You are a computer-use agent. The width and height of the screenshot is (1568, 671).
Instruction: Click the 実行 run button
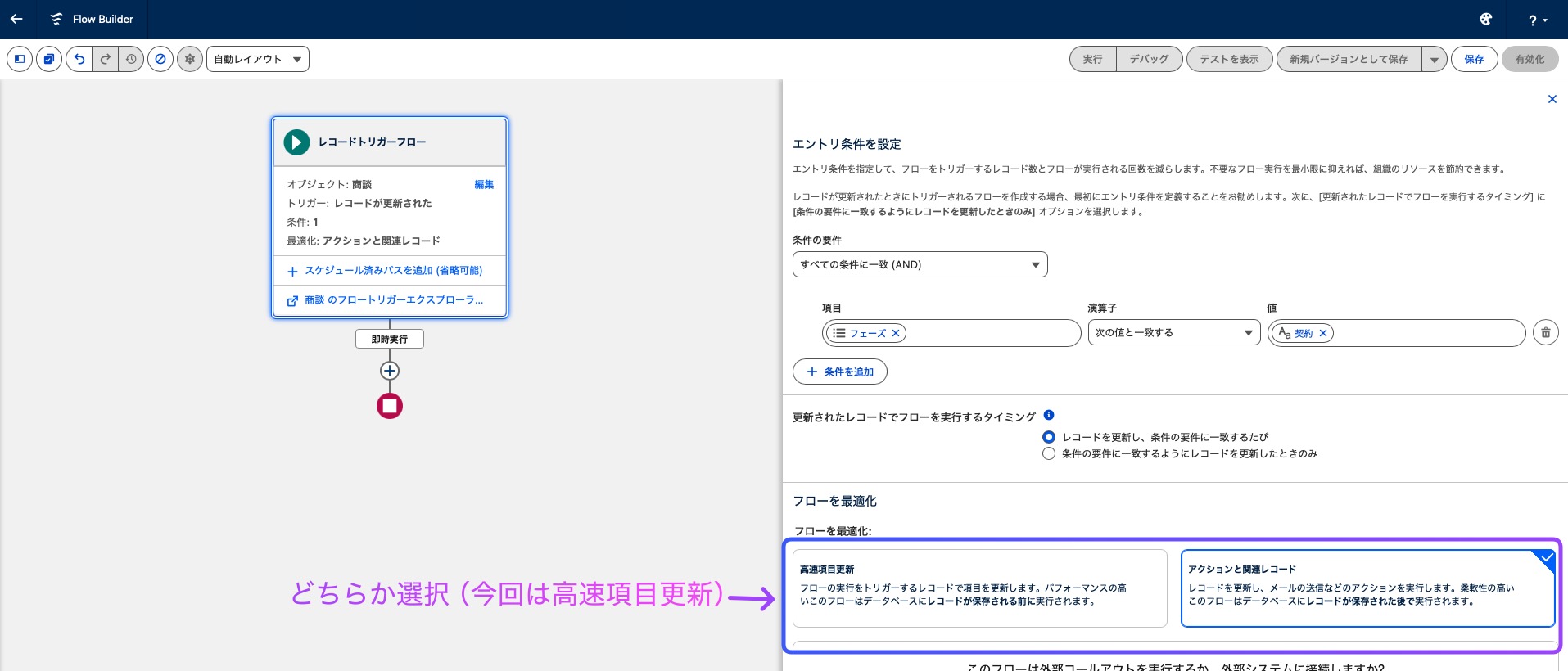[1092, 59]
